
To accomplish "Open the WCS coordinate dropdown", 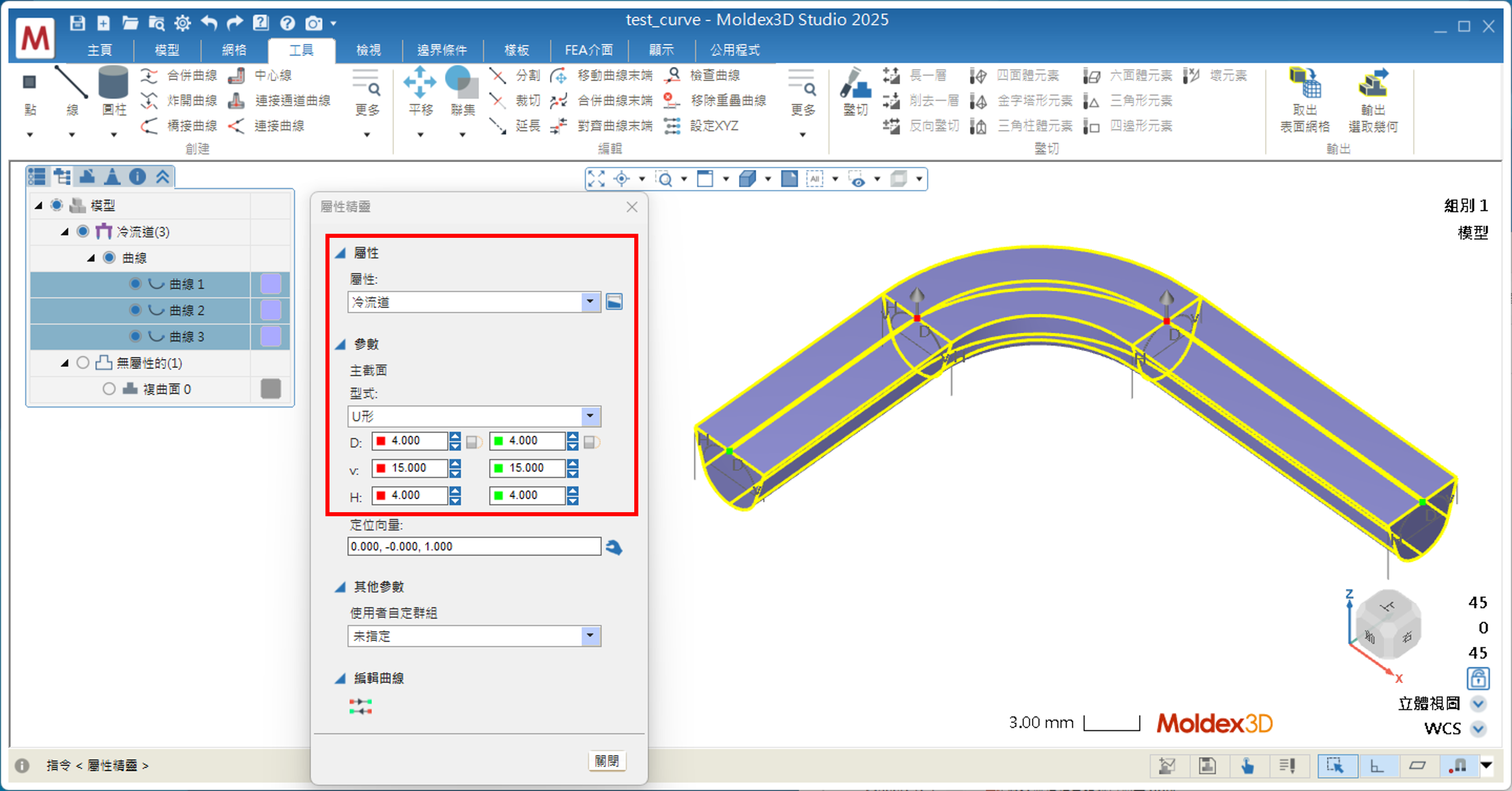I will click(1478, 729).
